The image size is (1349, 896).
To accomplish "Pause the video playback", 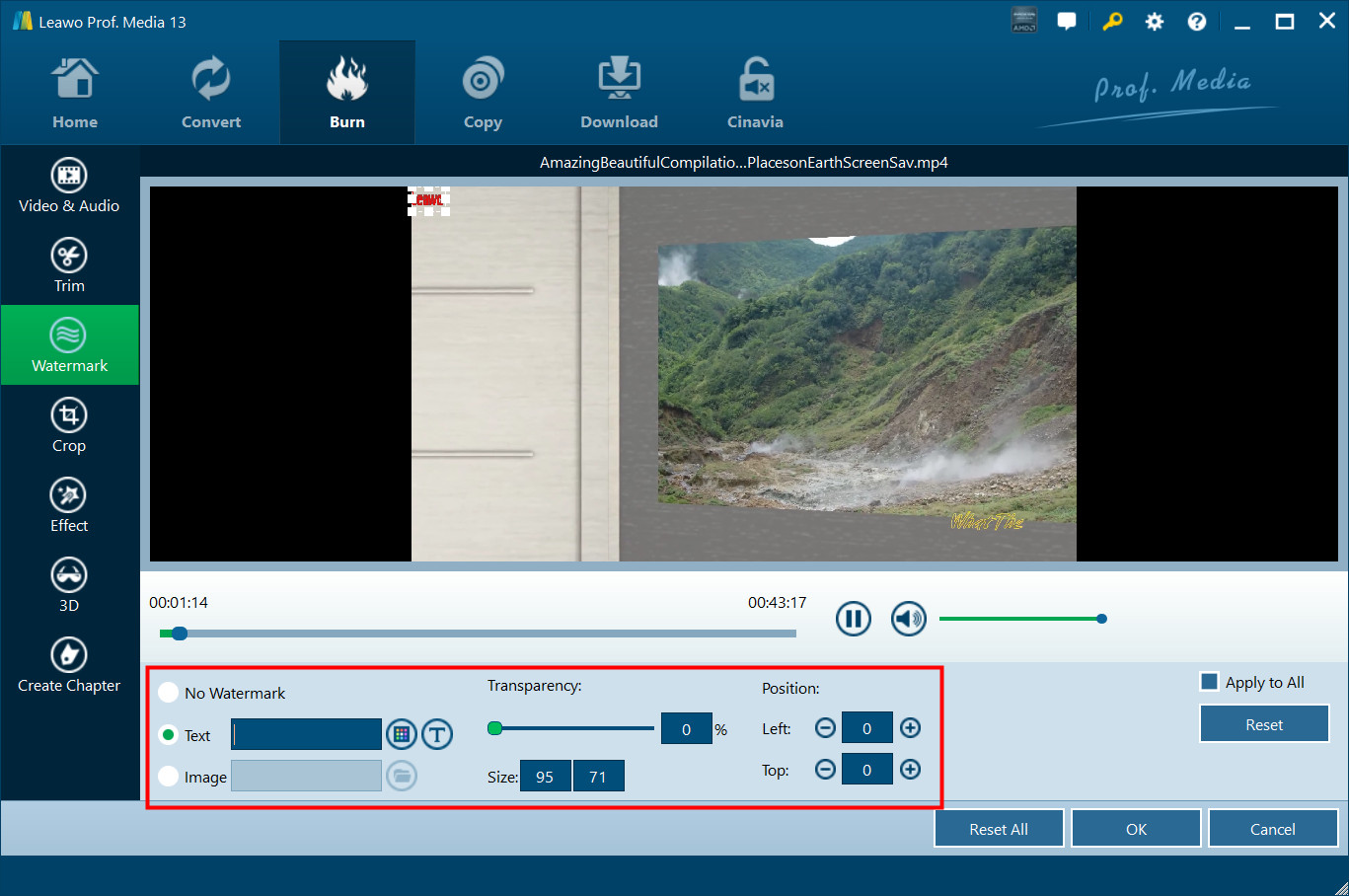I will tap(853, 619).
